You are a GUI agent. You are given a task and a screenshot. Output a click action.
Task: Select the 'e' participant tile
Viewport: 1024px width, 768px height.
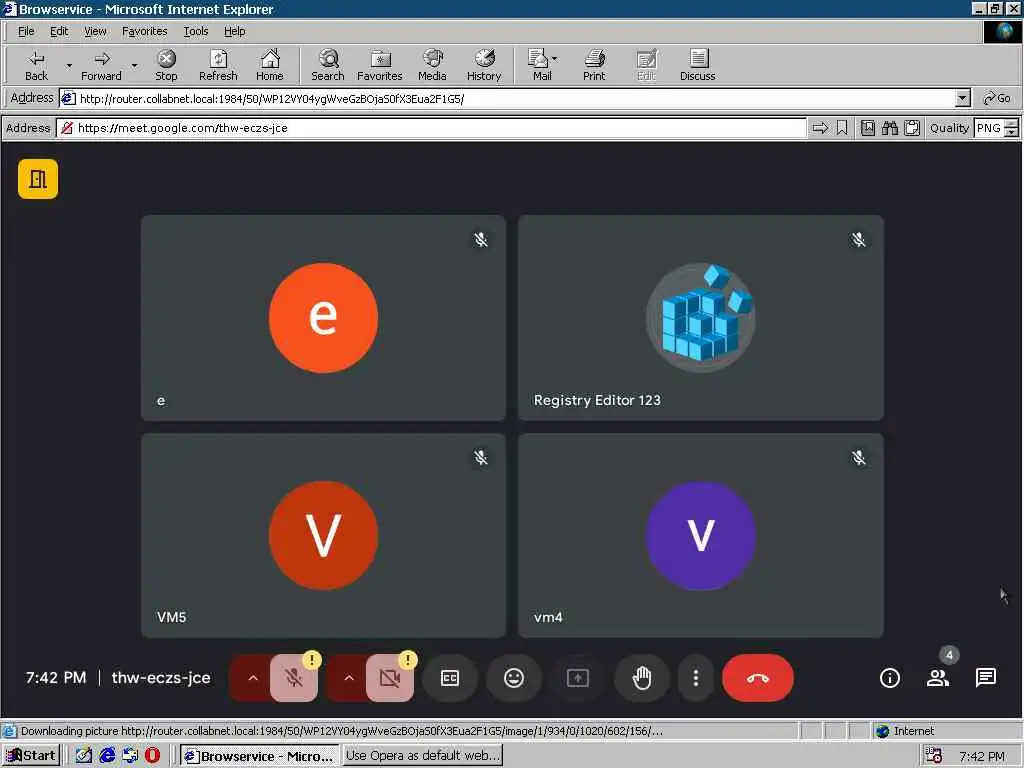(323, 318)
